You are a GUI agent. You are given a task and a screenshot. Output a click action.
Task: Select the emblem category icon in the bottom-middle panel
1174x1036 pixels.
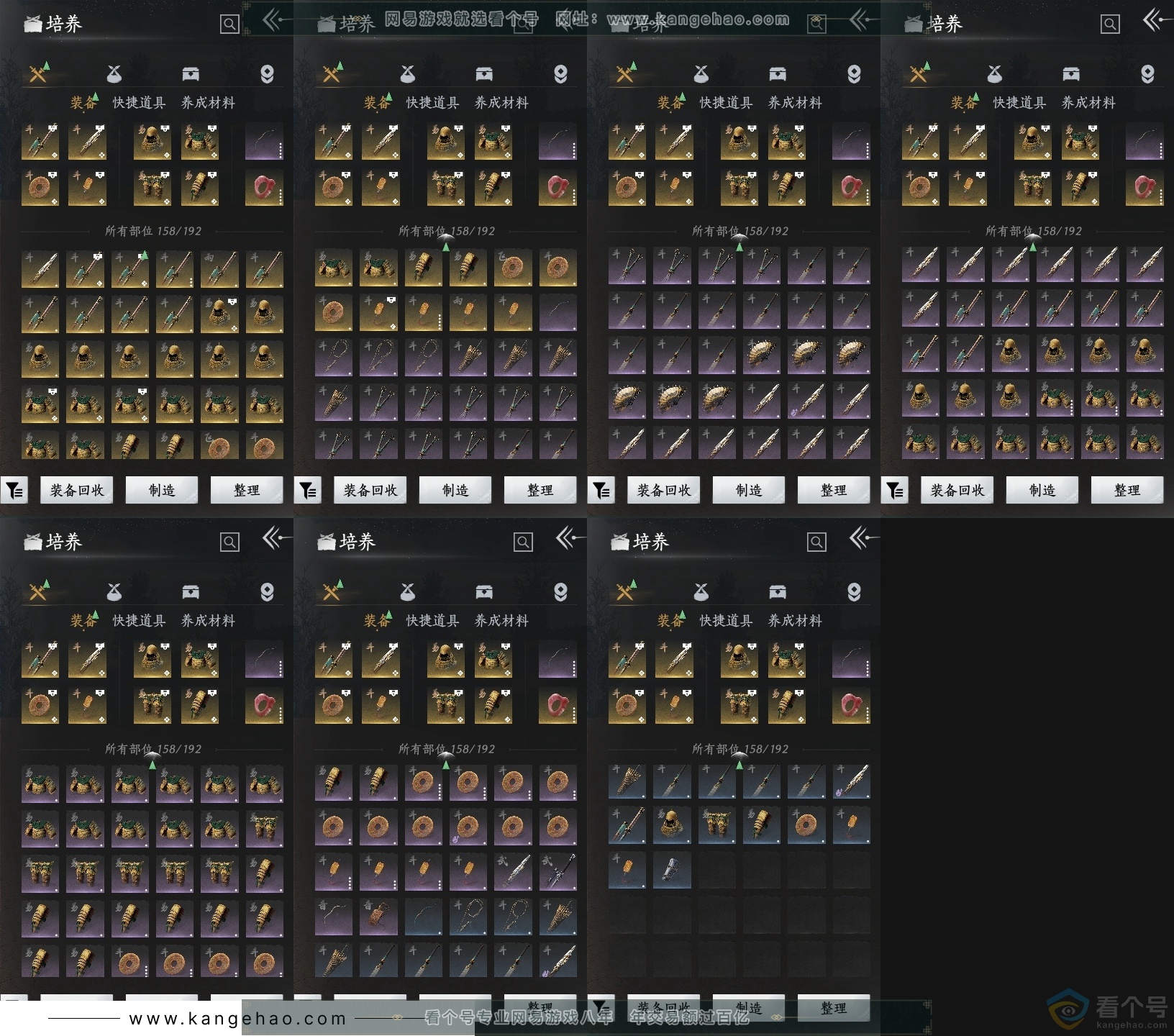(x=560, y=592)
